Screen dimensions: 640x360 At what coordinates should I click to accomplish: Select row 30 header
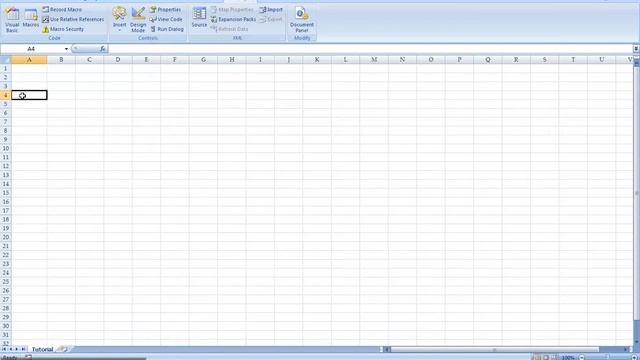5,326
